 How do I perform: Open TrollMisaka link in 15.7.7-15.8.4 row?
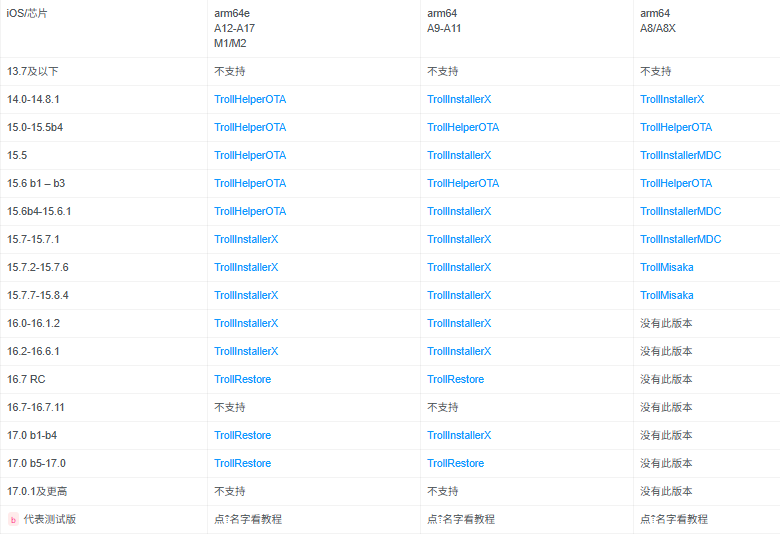pos(667,295)
